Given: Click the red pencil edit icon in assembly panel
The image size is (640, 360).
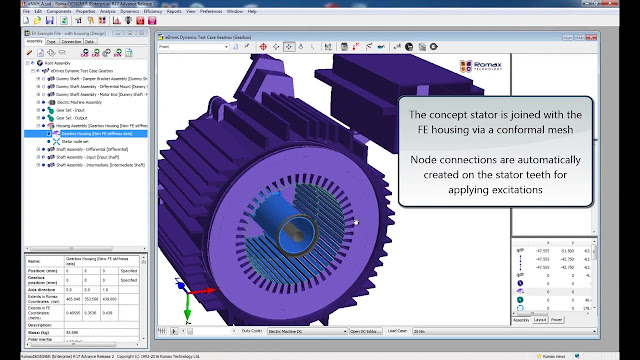Looking at the screenshot, I should pos(29,53).
